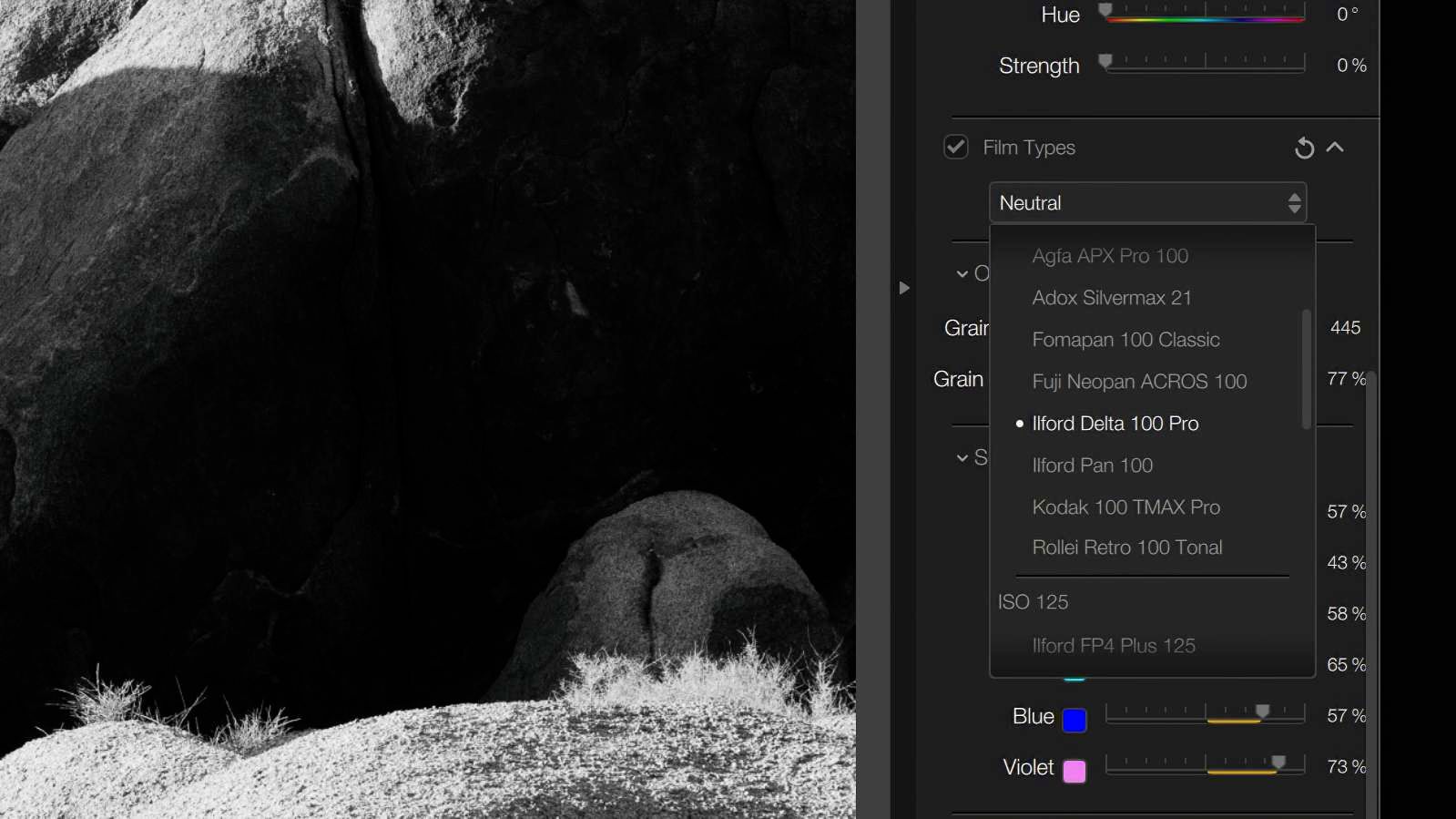Click the black and white rock photo
Screen dimensions: 1456x819
coord(428,409)
